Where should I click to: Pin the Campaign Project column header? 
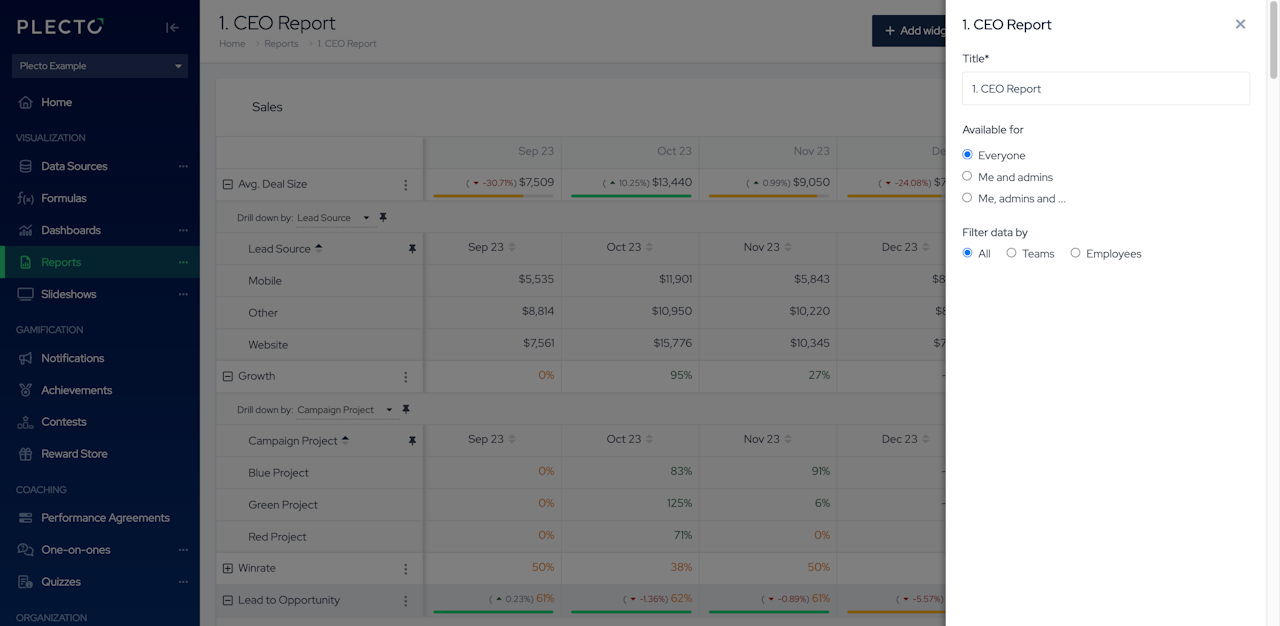pos(412,441)
